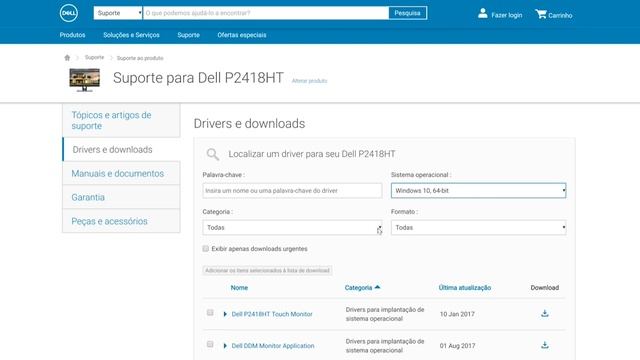Expand Dell P2418HT Touch Monitor row triangle
640x360 pixels.
225,314
